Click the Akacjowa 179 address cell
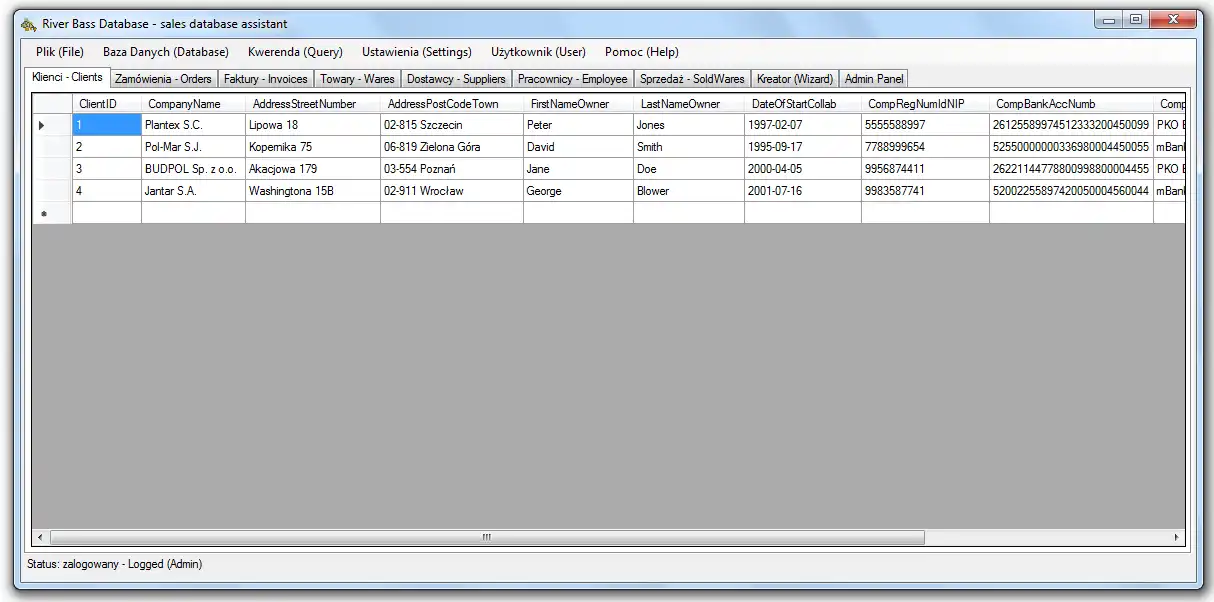 pos(313,169)
